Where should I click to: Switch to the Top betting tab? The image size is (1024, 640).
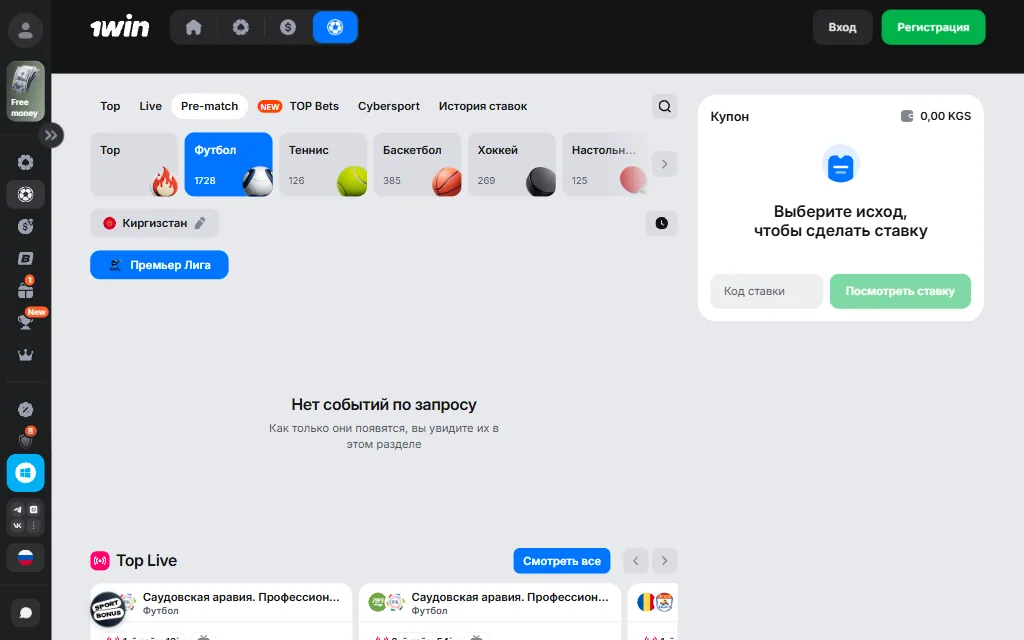110,106
